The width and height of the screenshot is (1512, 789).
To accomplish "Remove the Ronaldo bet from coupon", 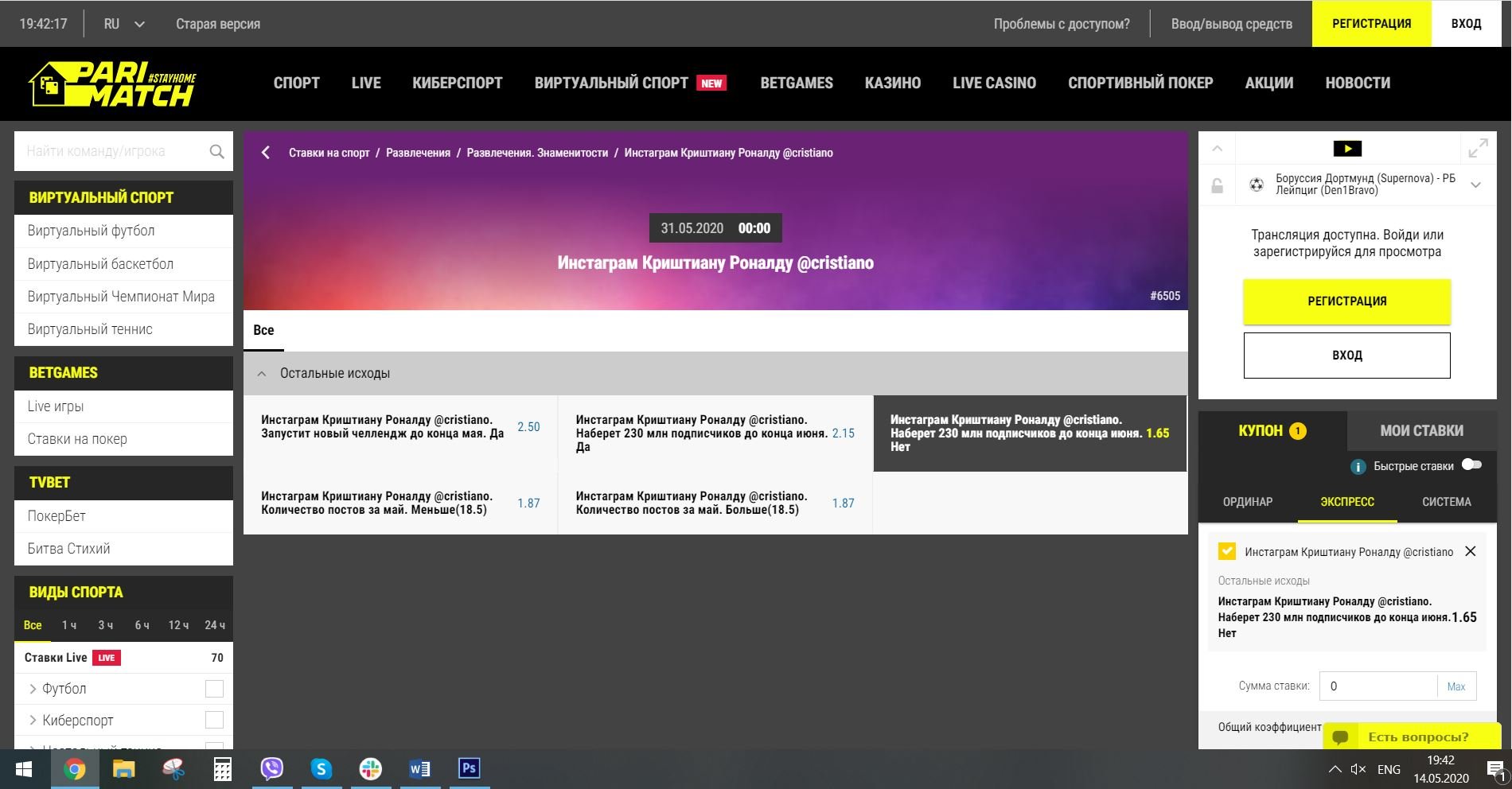I will click(1471, 551).
